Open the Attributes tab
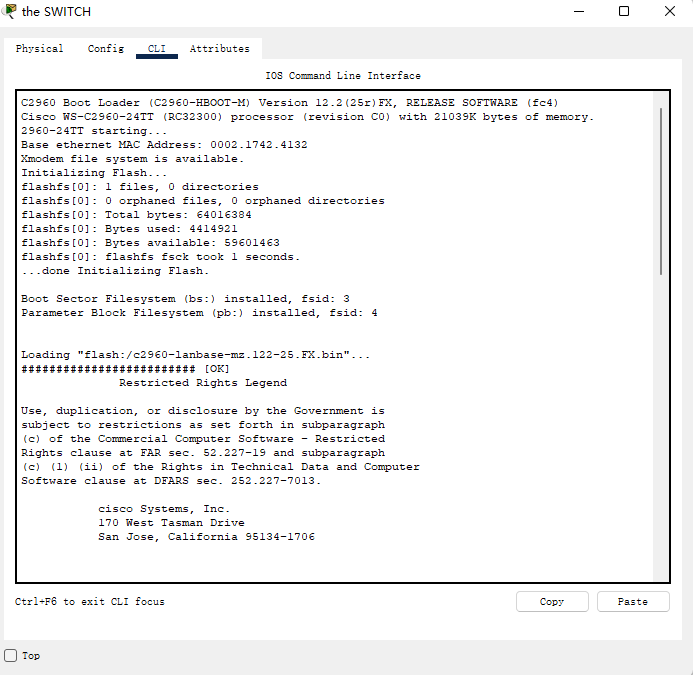Screen dimensions: 693x675 (220, 49)
